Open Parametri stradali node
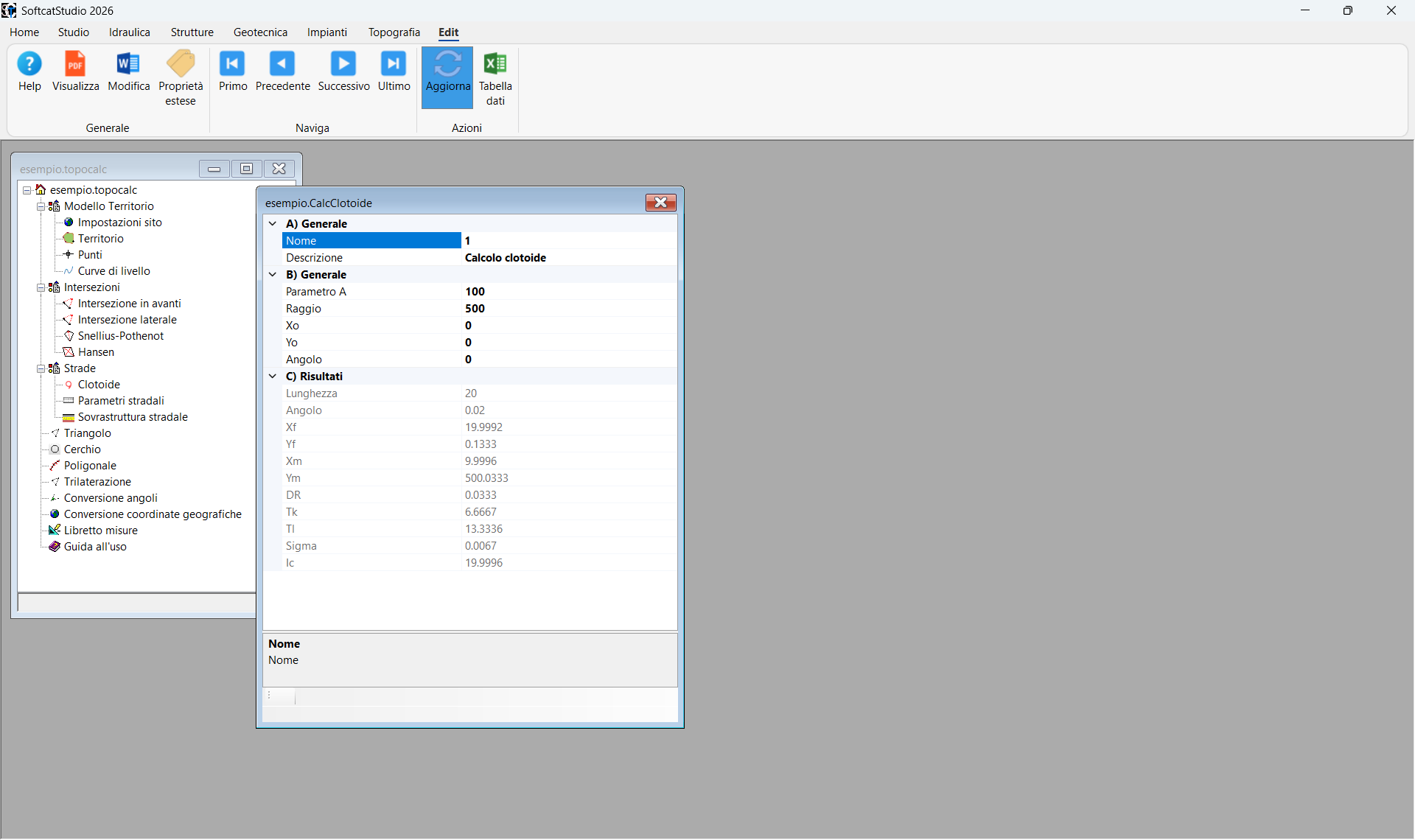 point(121,401)
